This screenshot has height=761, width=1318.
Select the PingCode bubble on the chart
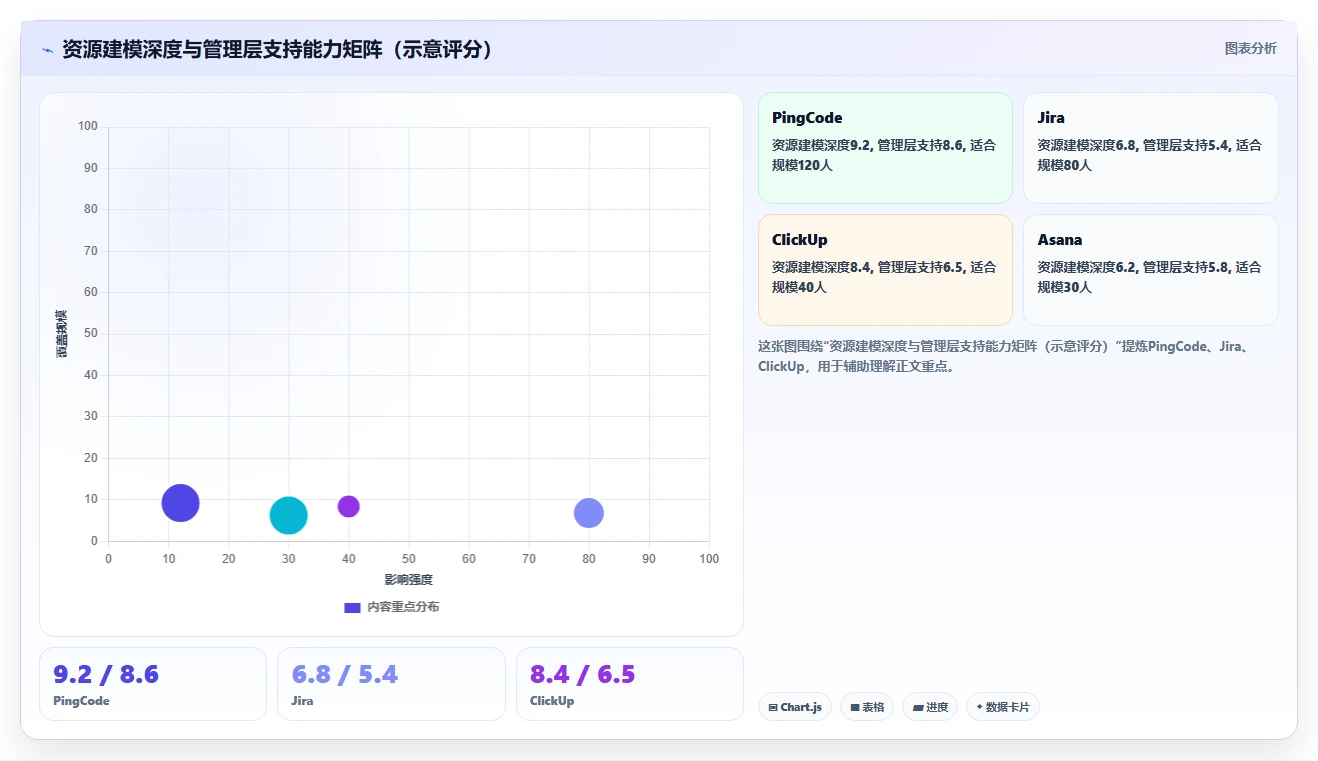pos(180,503)
